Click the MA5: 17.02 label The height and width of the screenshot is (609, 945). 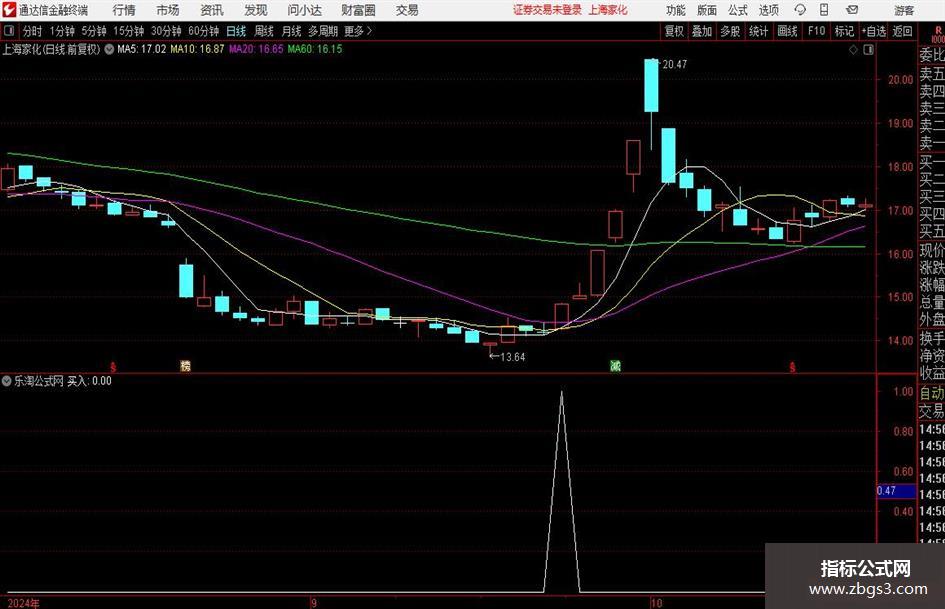click(x=141, y=49)
